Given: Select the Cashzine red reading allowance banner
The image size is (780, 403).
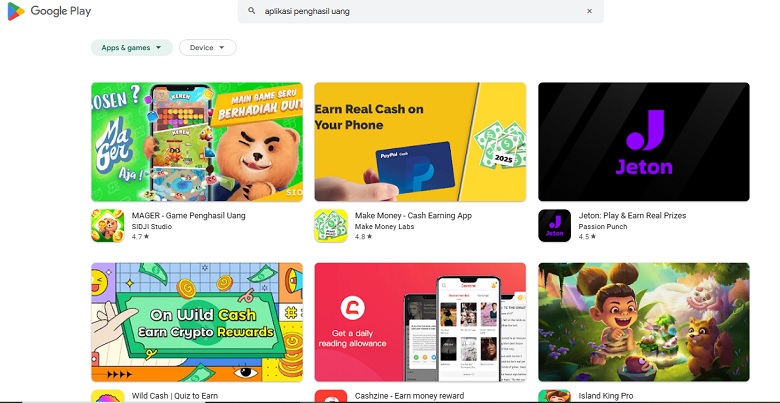Looking at the screenshot, I should coord(420,322).
